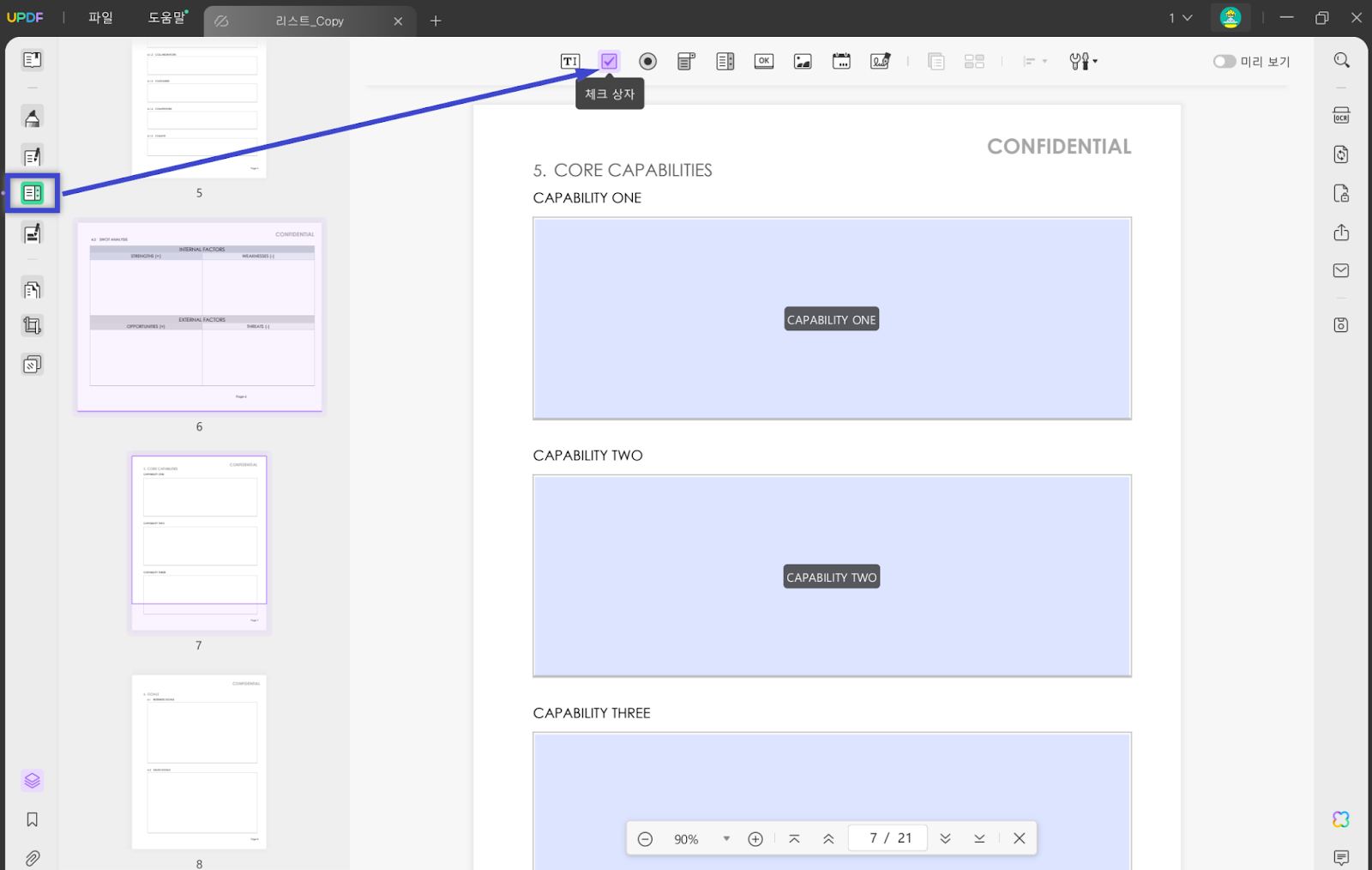Image resolution: width=1372 pixels, height=870 pixels.
Task: Click the UPDF logo
Action: point(25,18)
